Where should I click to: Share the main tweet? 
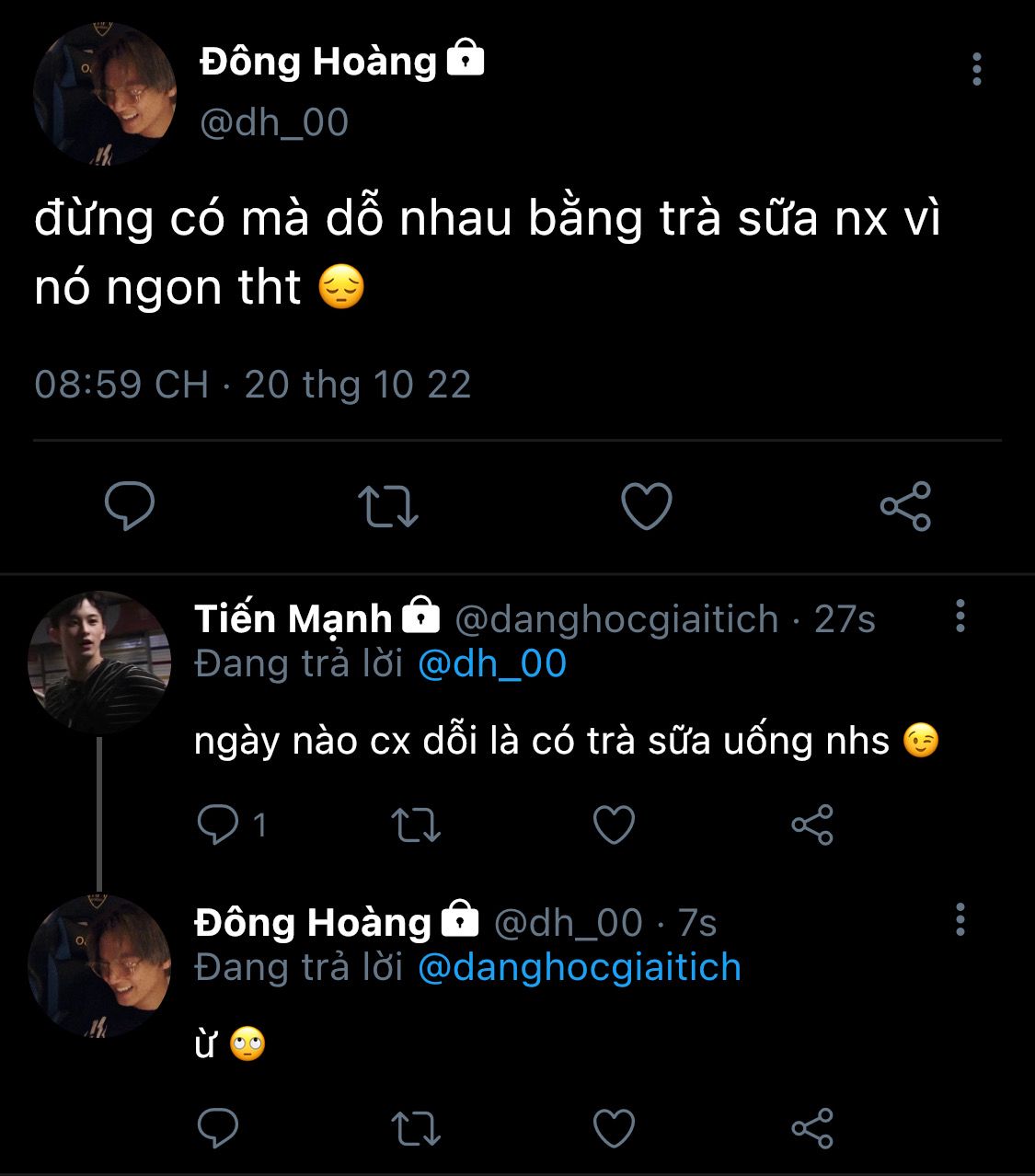coord(906,505)
